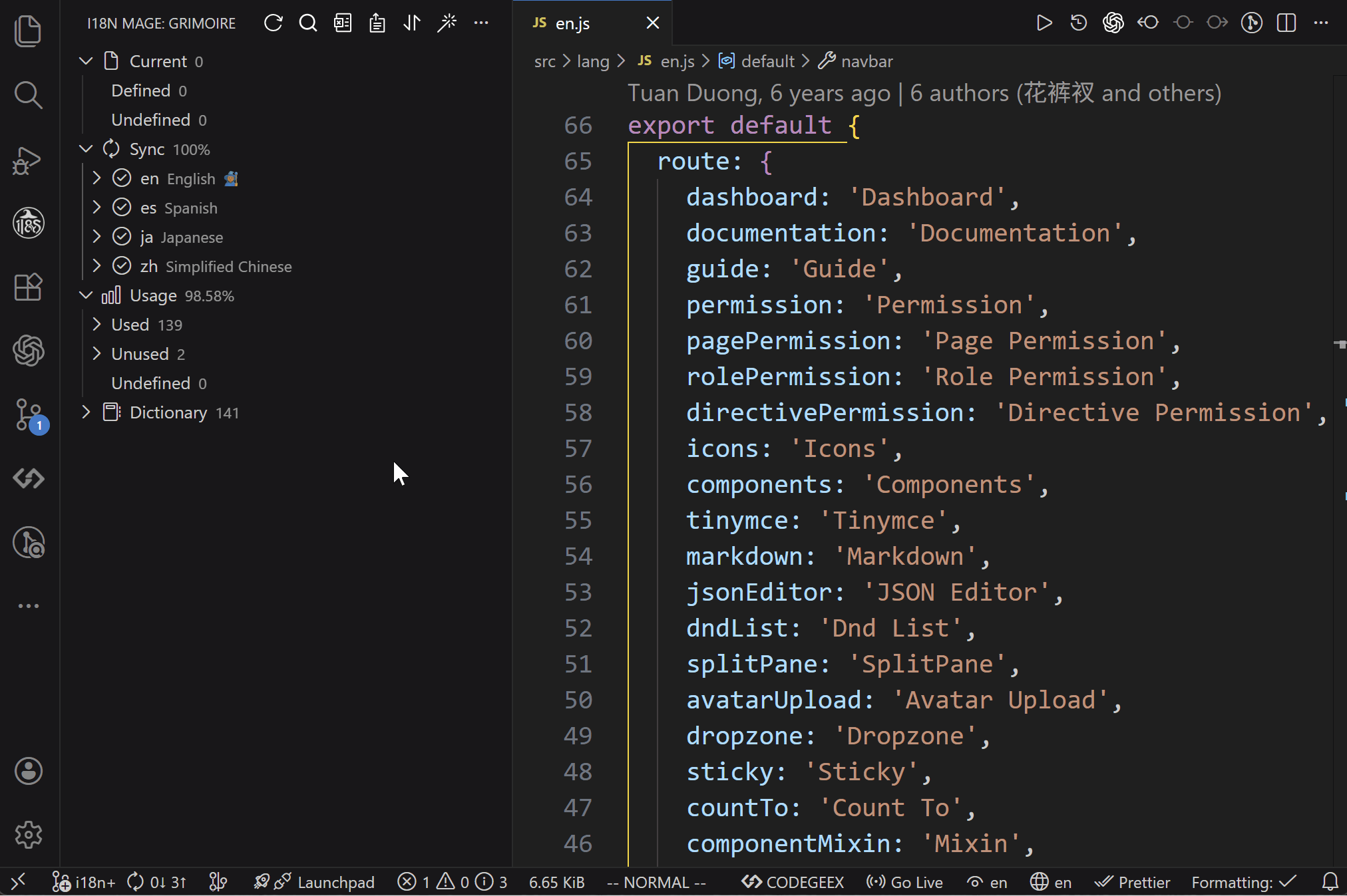Screen dimensions: 1347x896
Task: Open the i18n Ally icon in the activity bar
Action: pos(28,224)
